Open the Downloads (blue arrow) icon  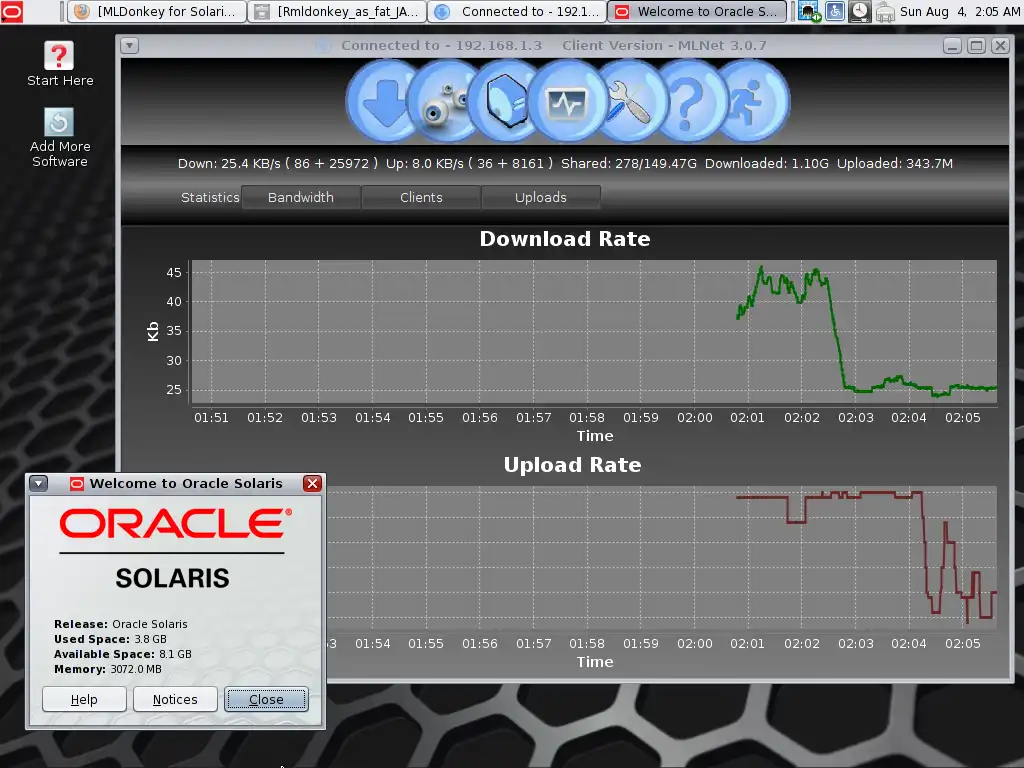(x=381, y=102)
